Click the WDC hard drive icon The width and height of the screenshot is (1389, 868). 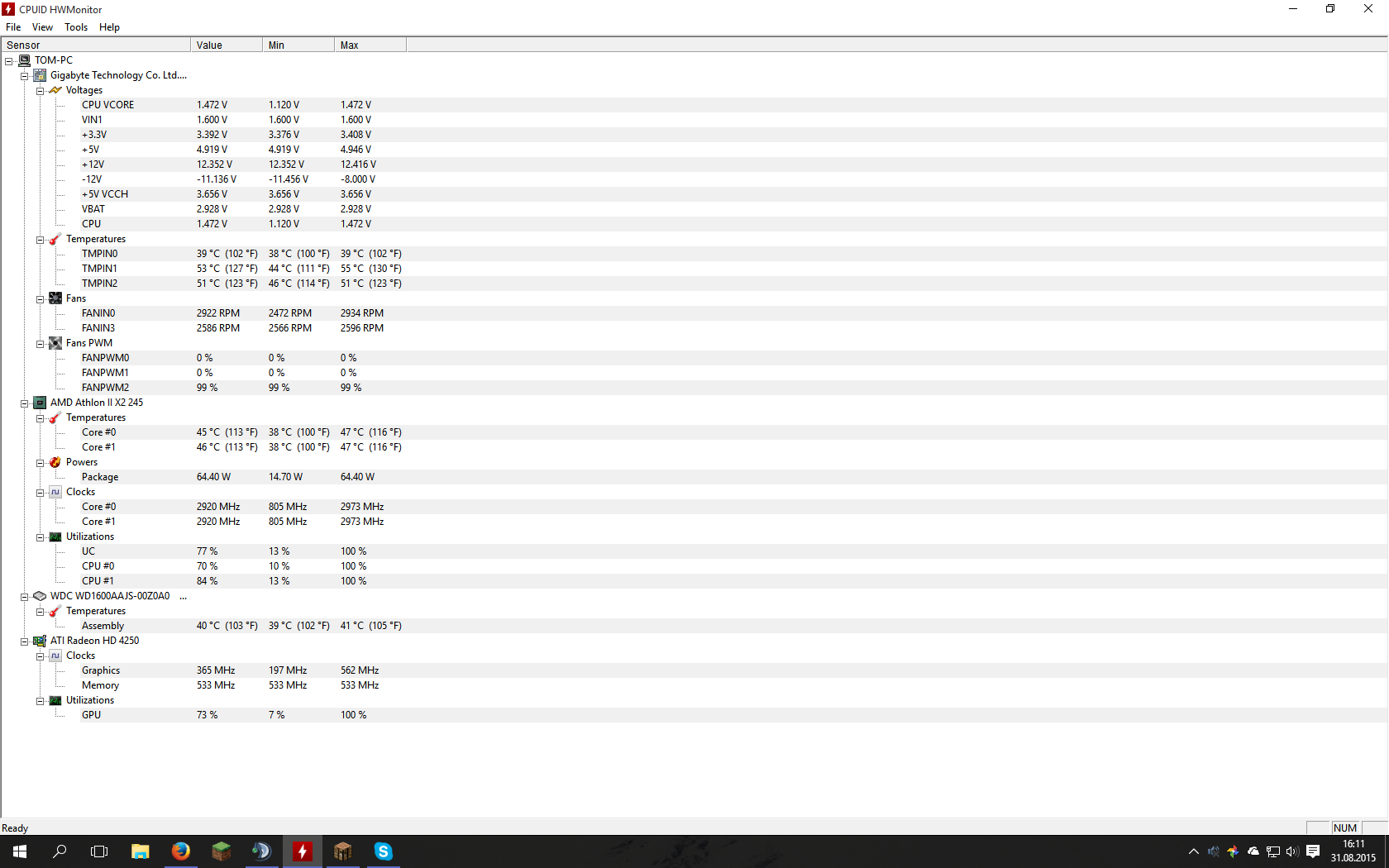pos(39,596)
